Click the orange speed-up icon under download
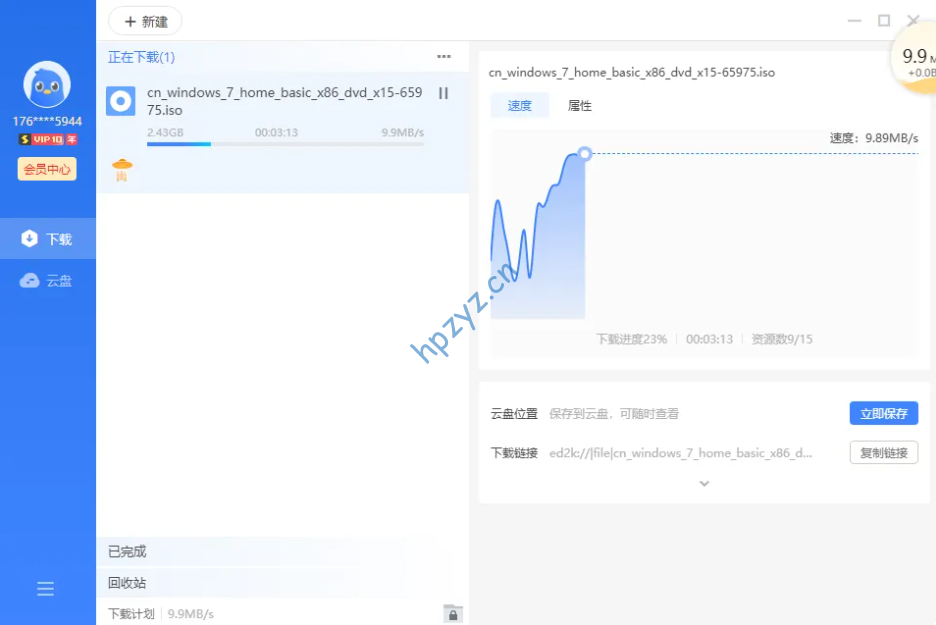Image resolution: width=936 pixels, height=625 pixels. tap(122, 170)
